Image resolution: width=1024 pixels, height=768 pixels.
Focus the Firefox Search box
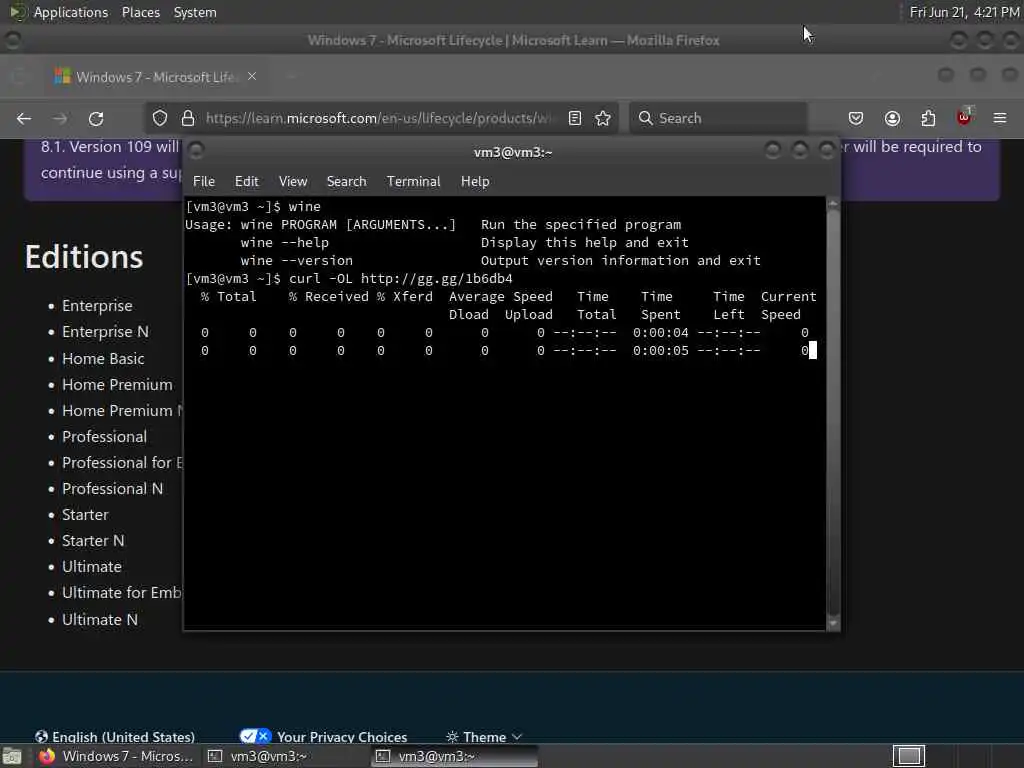click(718, 118)
